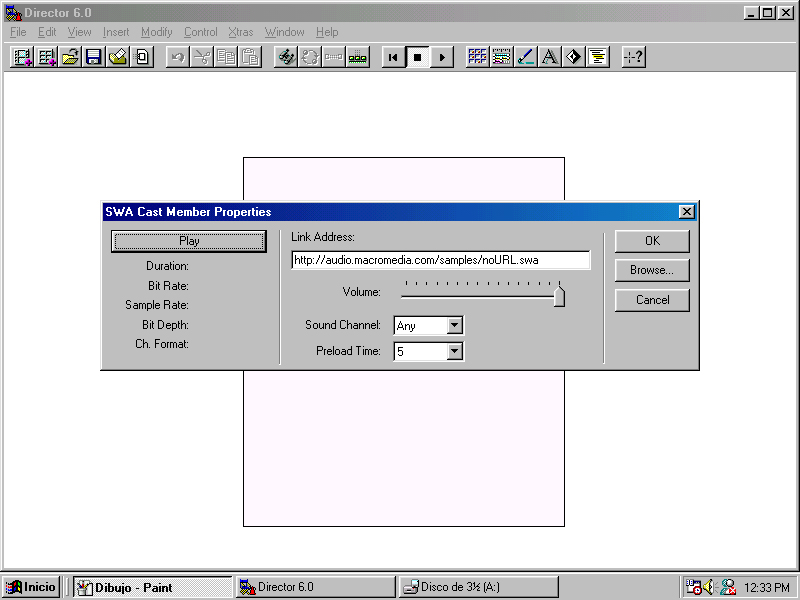Click the Find Cast Member binoculars icon
This screenshot has width=800, height=600.
[286, 57]
